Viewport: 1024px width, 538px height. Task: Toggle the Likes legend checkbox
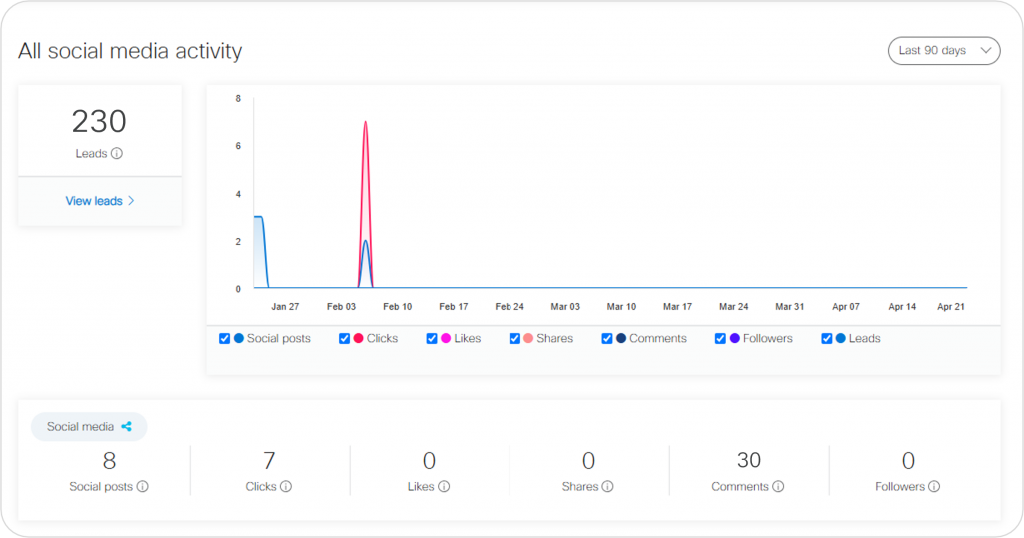(x=432, y=339)
